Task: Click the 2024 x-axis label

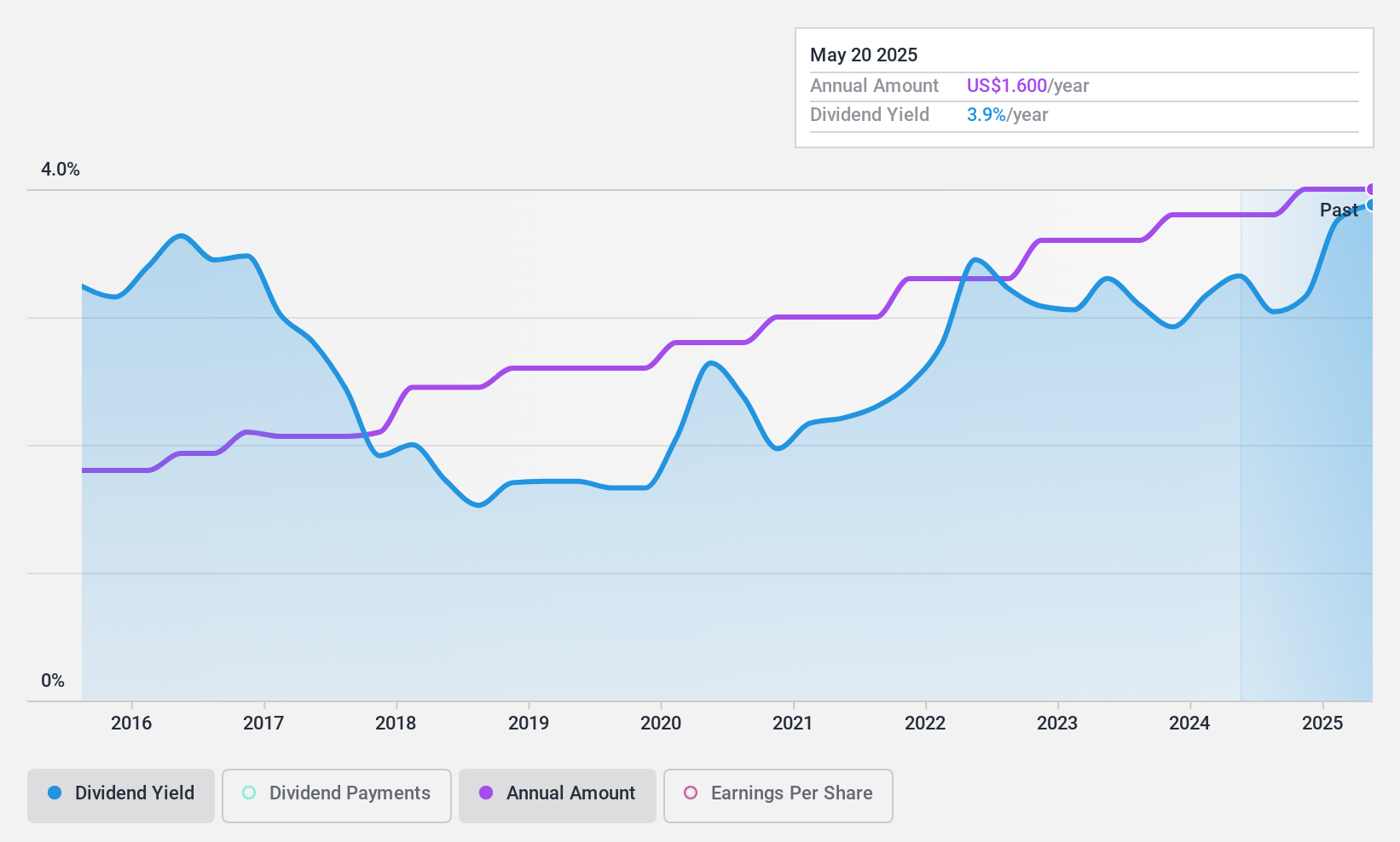Action: 1189,724
